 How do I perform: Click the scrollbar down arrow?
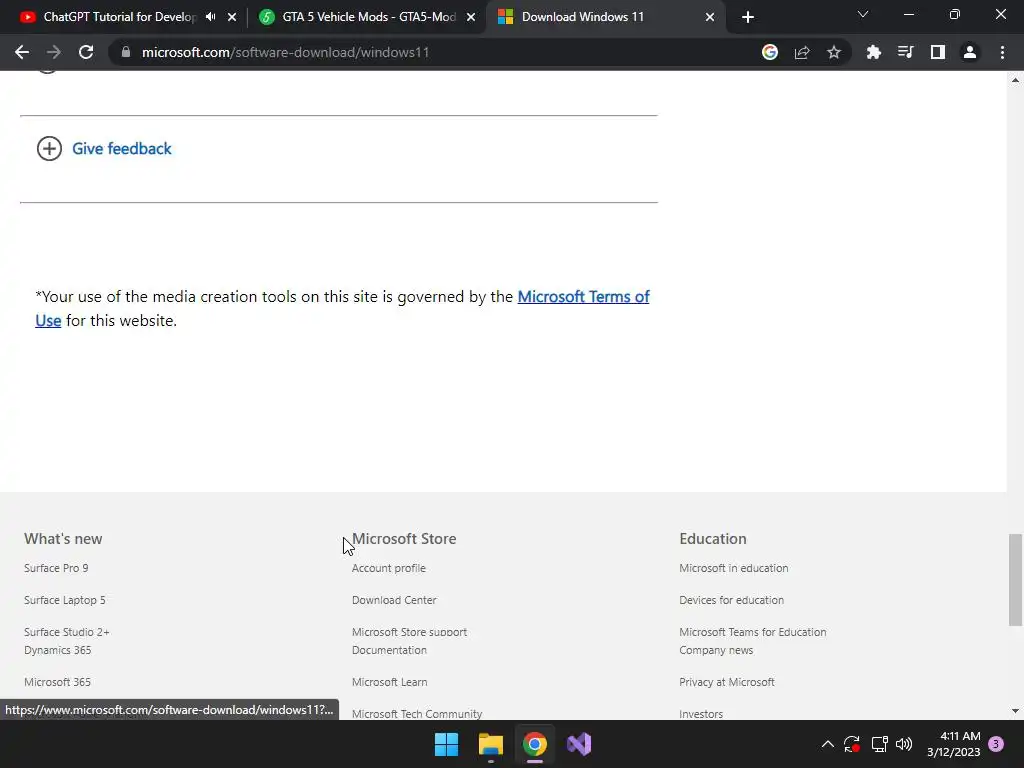coord(1015,711)
